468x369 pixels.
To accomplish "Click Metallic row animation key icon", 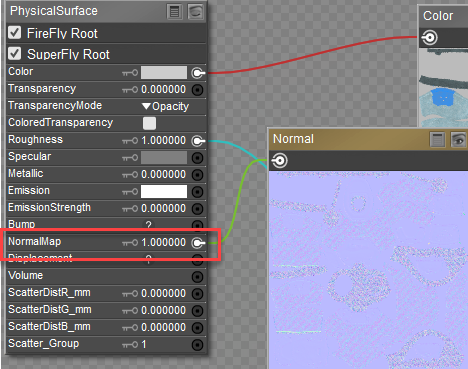I will pyautogui.click(x=130, y=175).
